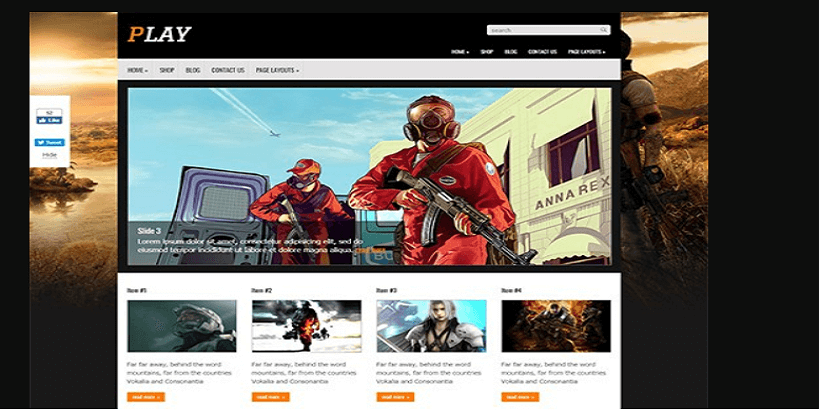Open the Item #3 thumbnail image
The width and height of the screenshot is (820, 410).
tap(431, 326)
